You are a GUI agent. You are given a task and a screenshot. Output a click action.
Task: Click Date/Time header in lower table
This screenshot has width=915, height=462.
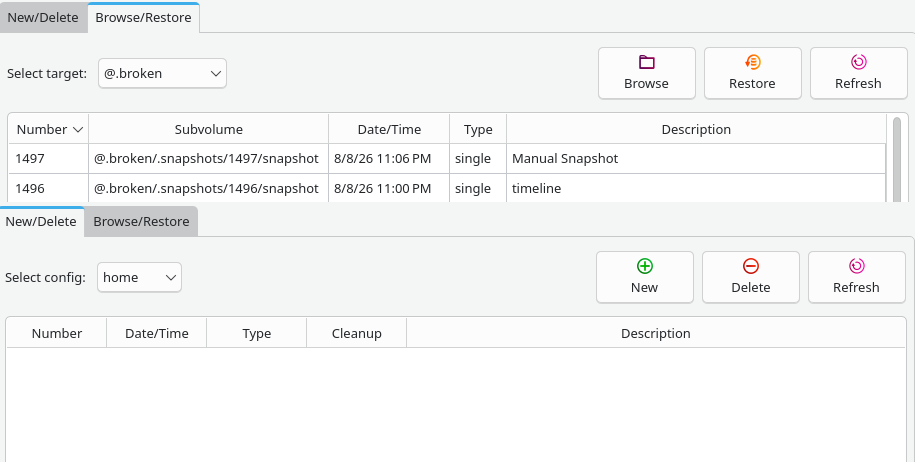tap(157, 334)
